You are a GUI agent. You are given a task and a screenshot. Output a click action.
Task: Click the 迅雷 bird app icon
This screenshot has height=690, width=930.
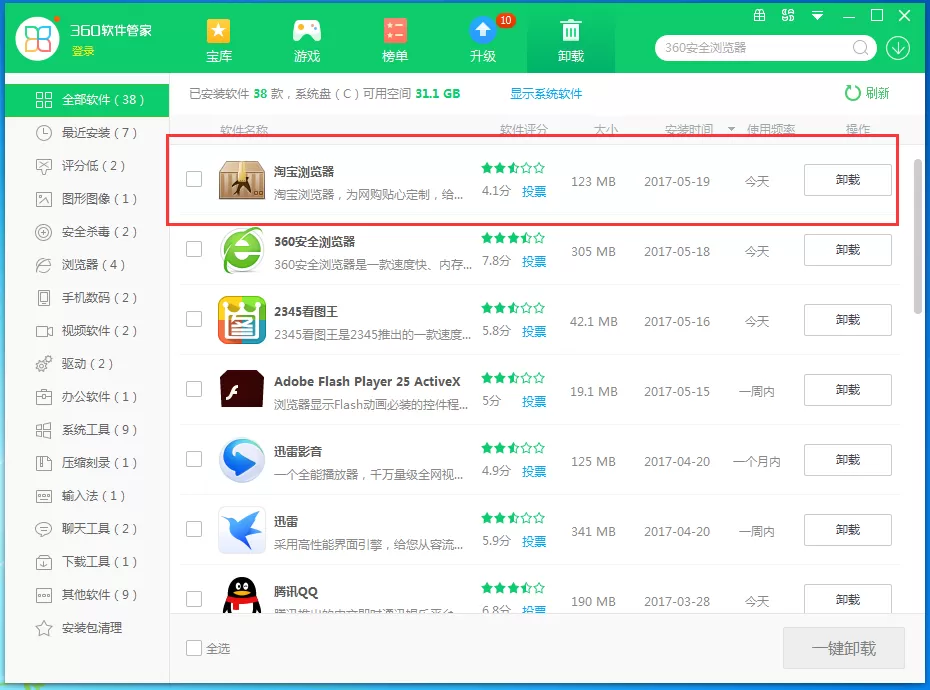(x=241, y=530)
